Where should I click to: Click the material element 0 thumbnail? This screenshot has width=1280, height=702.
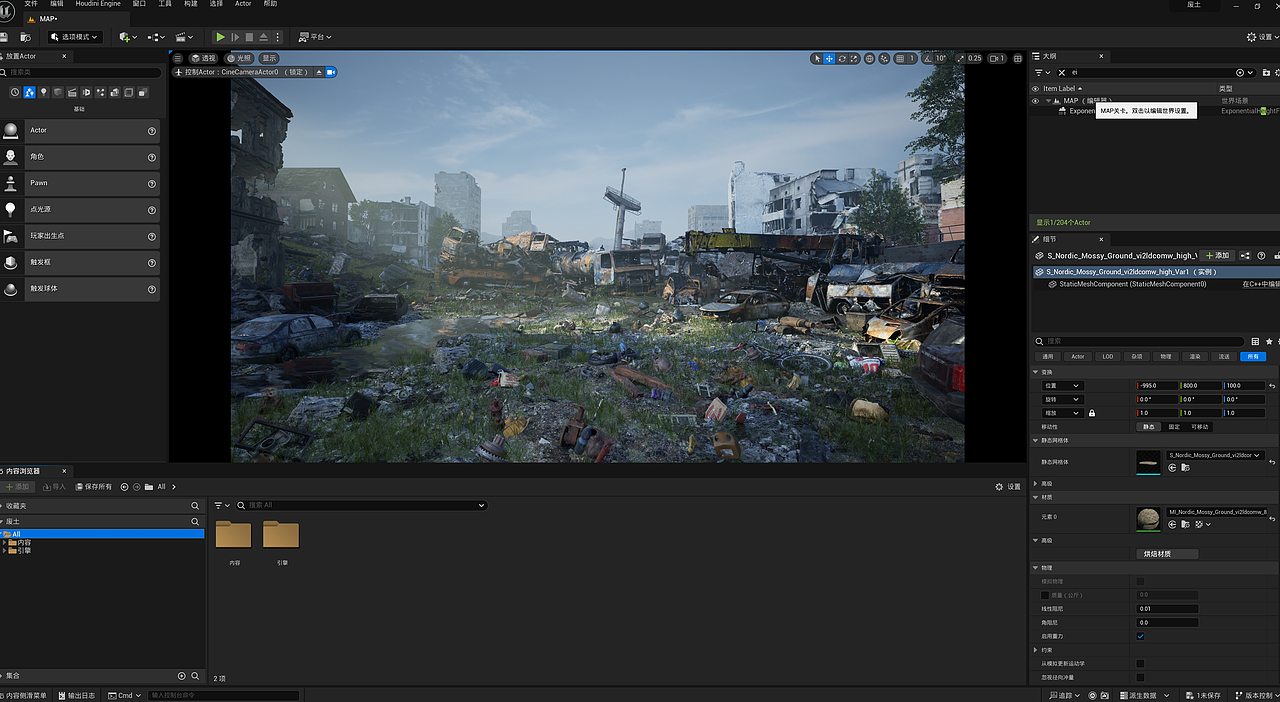point(1148,518)
